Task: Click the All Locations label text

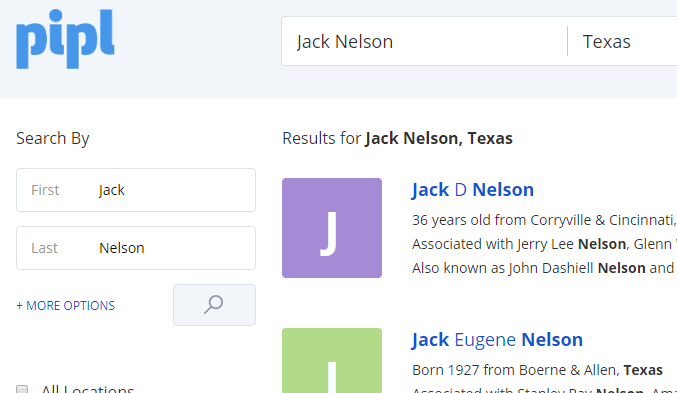Action: [x=88, y=389]
